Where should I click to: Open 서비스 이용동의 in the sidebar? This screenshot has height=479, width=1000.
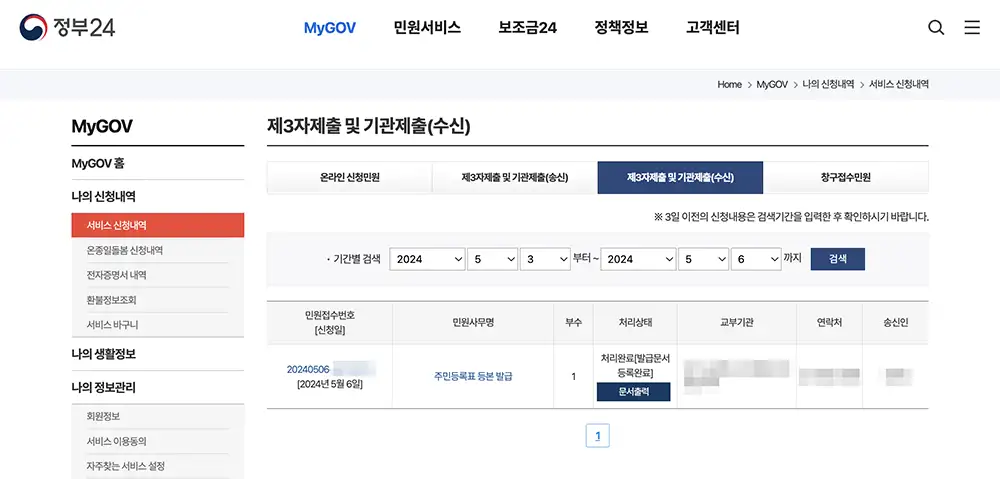(117, 441)
